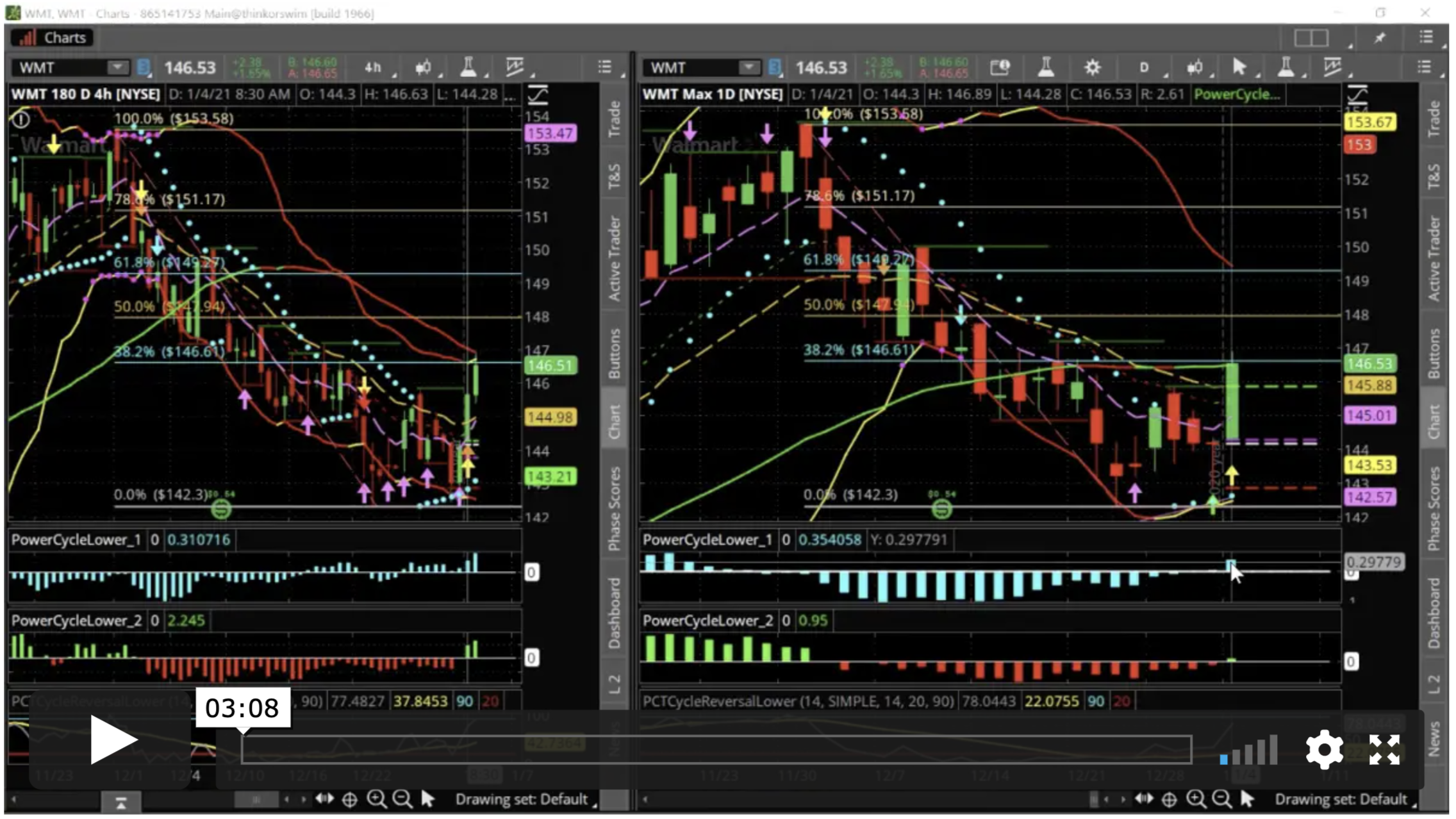Open Phase Scores tab in middle sidebar

(x=614, y=509)
